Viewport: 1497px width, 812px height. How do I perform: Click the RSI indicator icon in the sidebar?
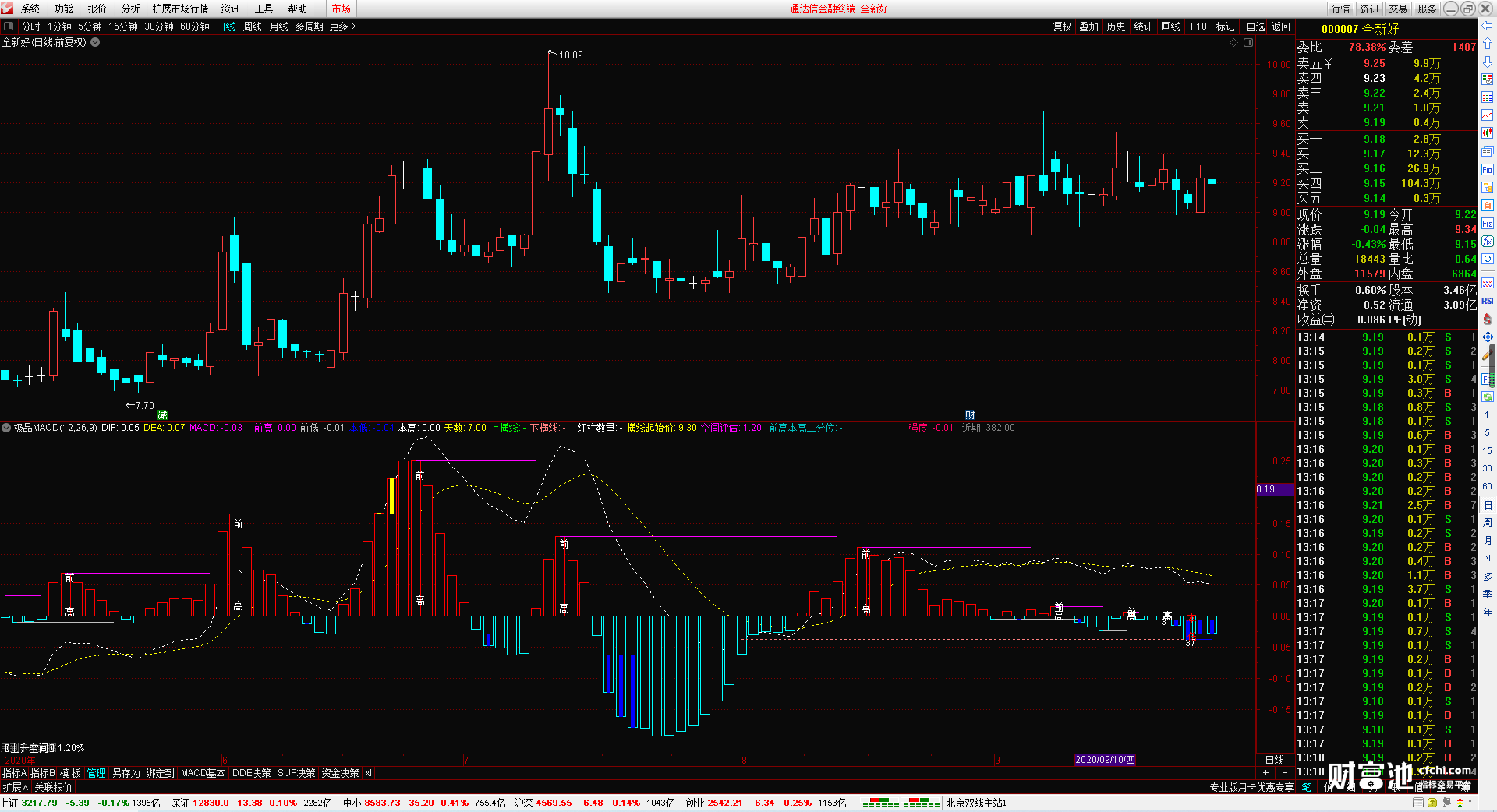click(x=1488, y=301)
